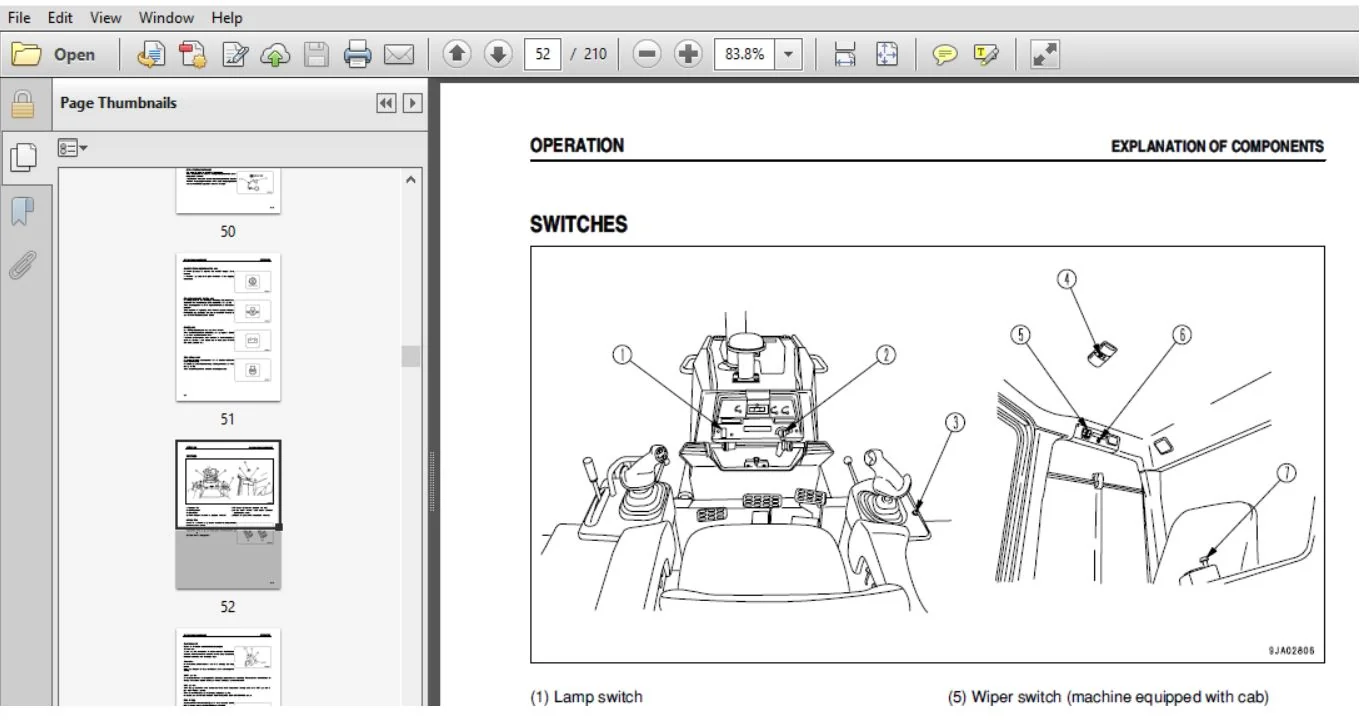1366x723 pixels.
Task: Open the Window menu
Action: [166, 18]
